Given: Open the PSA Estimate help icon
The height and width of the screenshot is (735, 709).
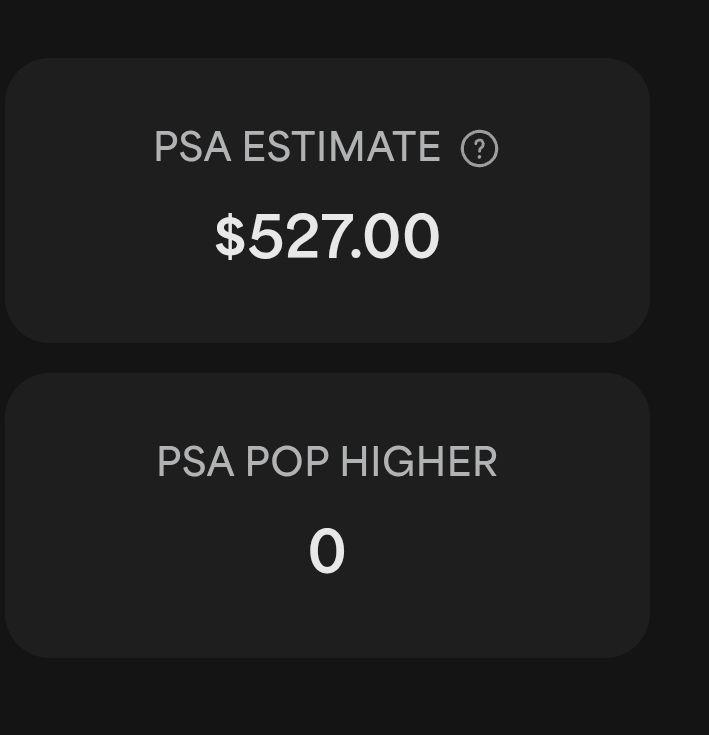Looking at the screenshot, I should pyautogui.click(x=479, y=149).
